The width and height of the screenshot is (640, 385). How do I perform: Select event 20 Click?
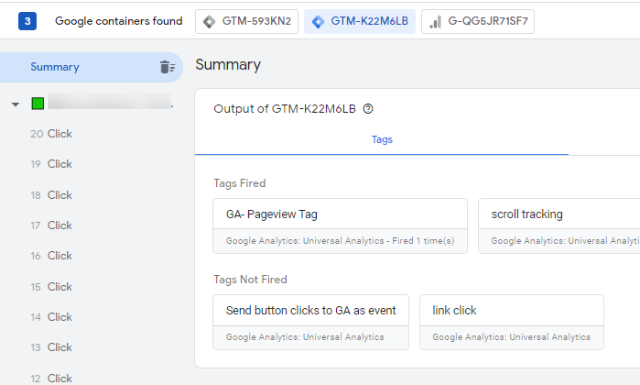(x=51, y=134)
